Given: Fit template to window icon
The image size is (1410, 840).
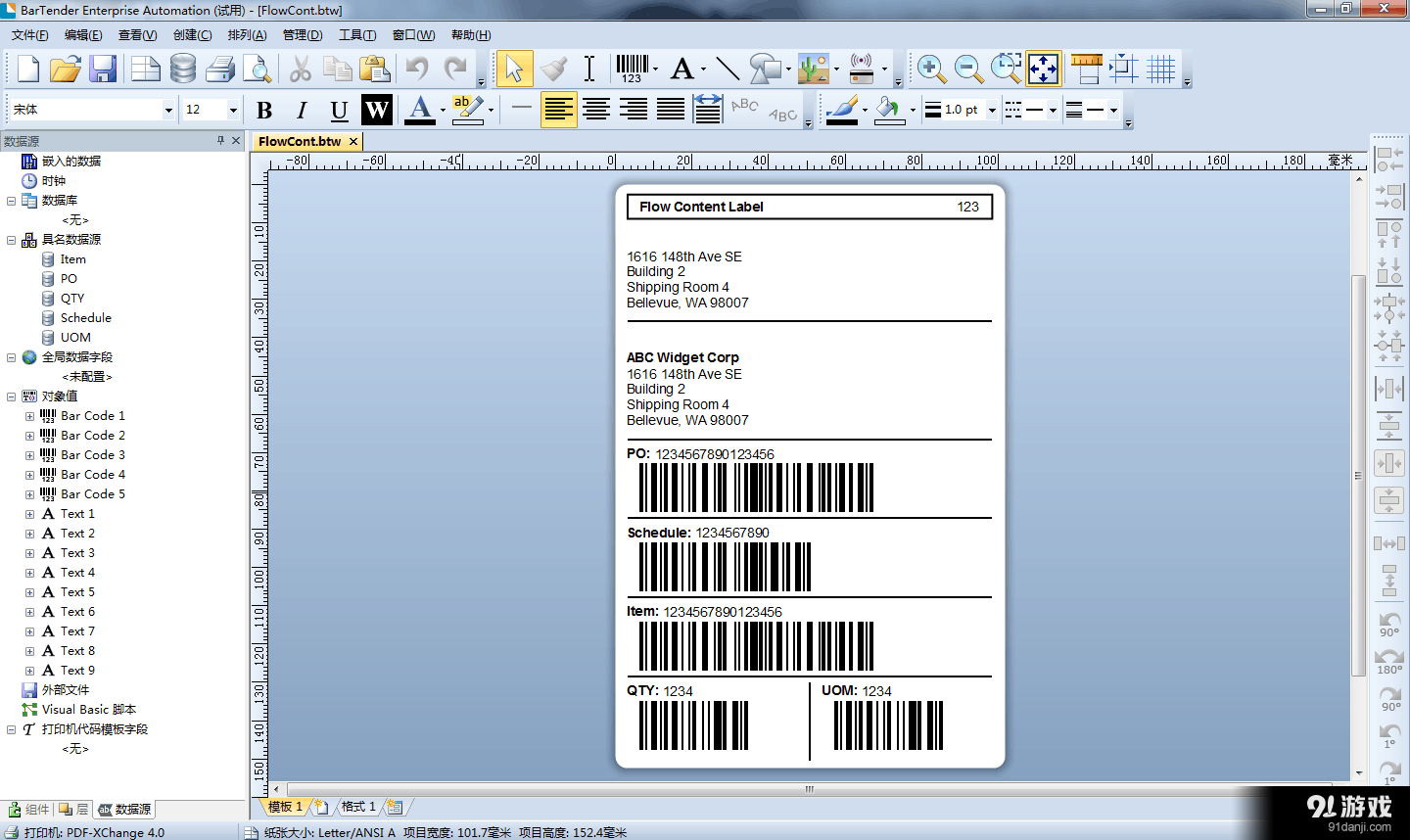Looking at the screenshot, I should tap(1044, 69).
